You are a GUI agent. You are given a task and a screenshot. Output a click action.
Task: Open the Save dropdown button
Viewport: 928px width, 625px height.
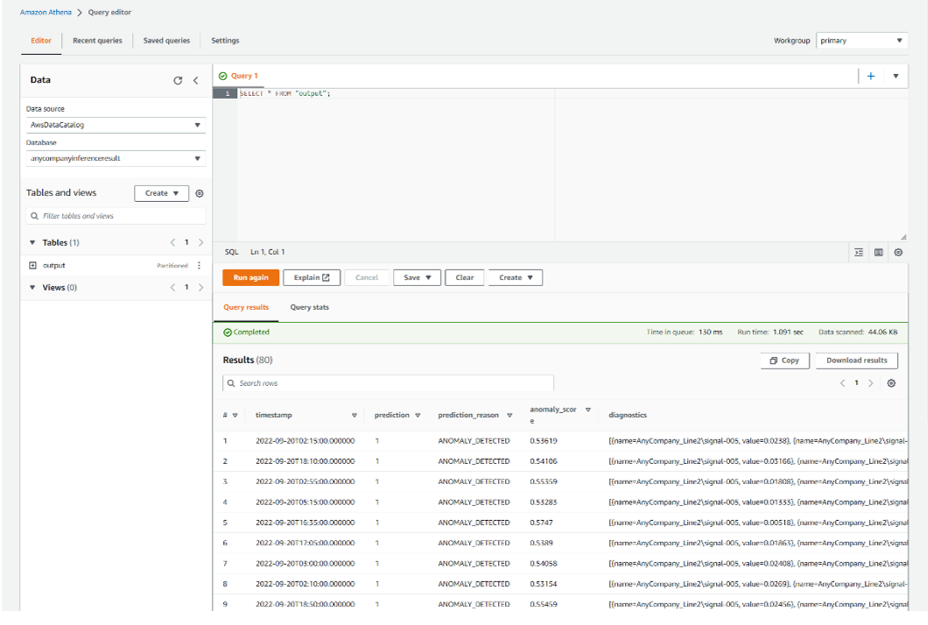point(417,278)
